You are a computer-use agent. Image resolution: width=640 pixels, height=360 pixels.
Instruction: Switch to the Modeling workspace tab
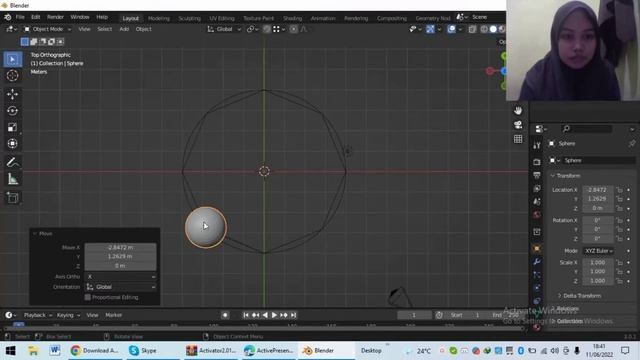point(159,18)
